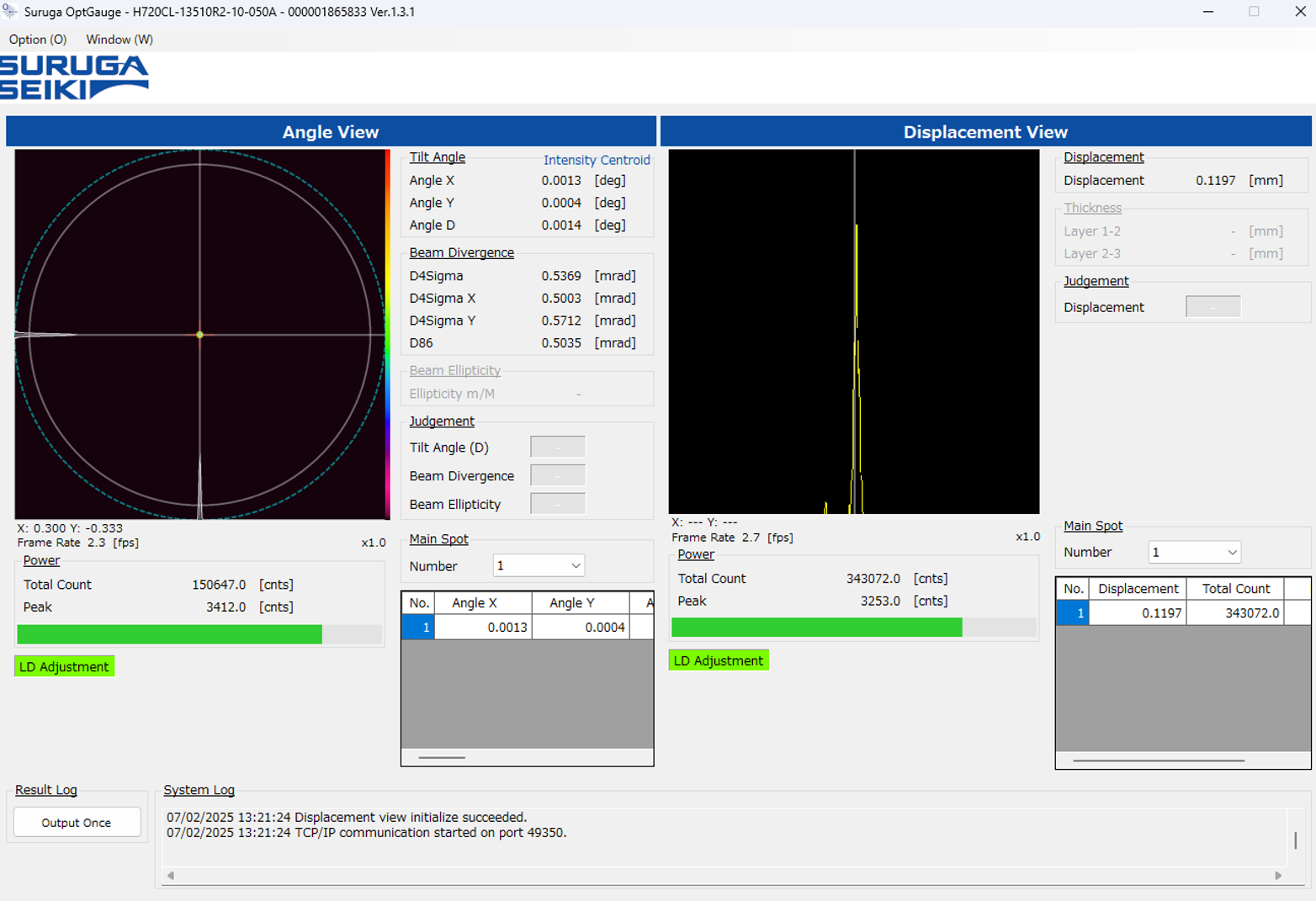Click the Beam Ellipticity judgement field

tap(558, 504)
